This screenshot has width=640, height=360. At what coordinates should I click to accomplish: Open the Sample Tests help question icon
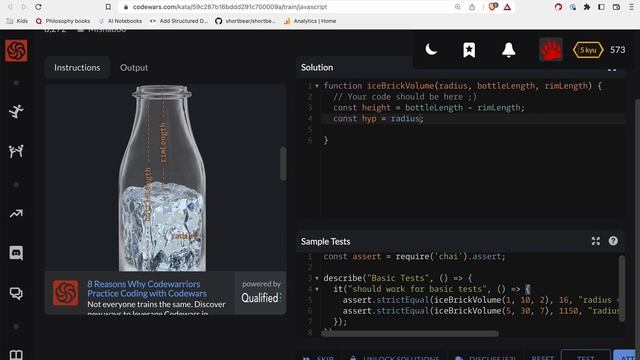click(613, 241)
